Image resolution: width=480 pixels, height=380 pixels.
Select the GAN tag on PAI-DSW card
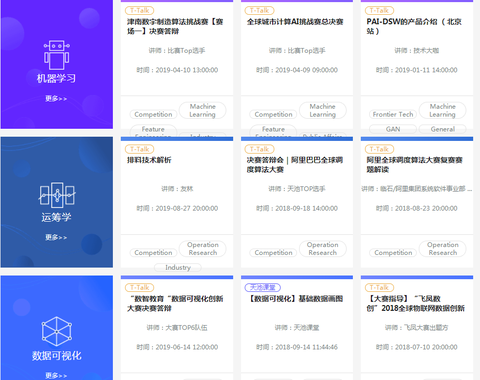[393, 129]
